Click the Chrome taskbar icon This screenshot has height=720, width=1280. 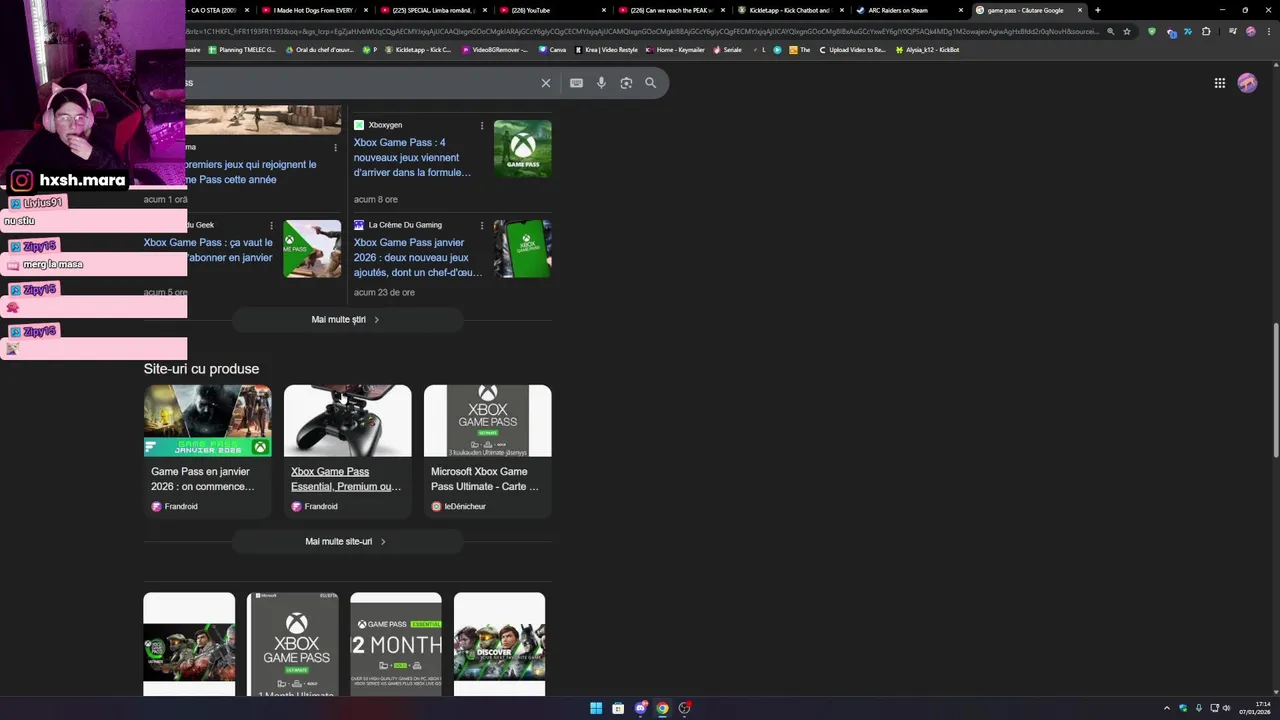coord(662,708)
